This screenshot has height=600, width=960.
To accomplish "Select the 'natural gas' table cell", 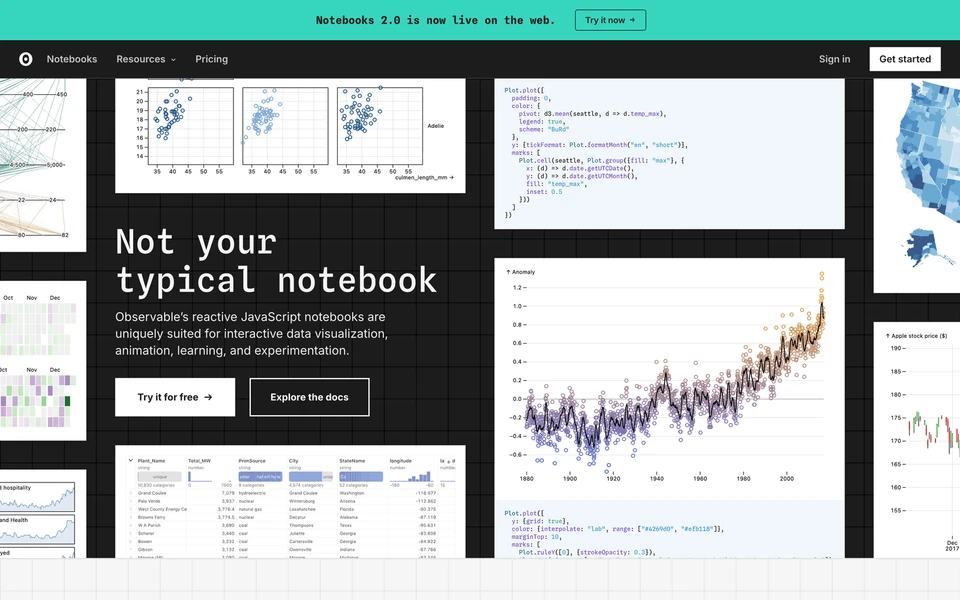I will pos(250,509).
